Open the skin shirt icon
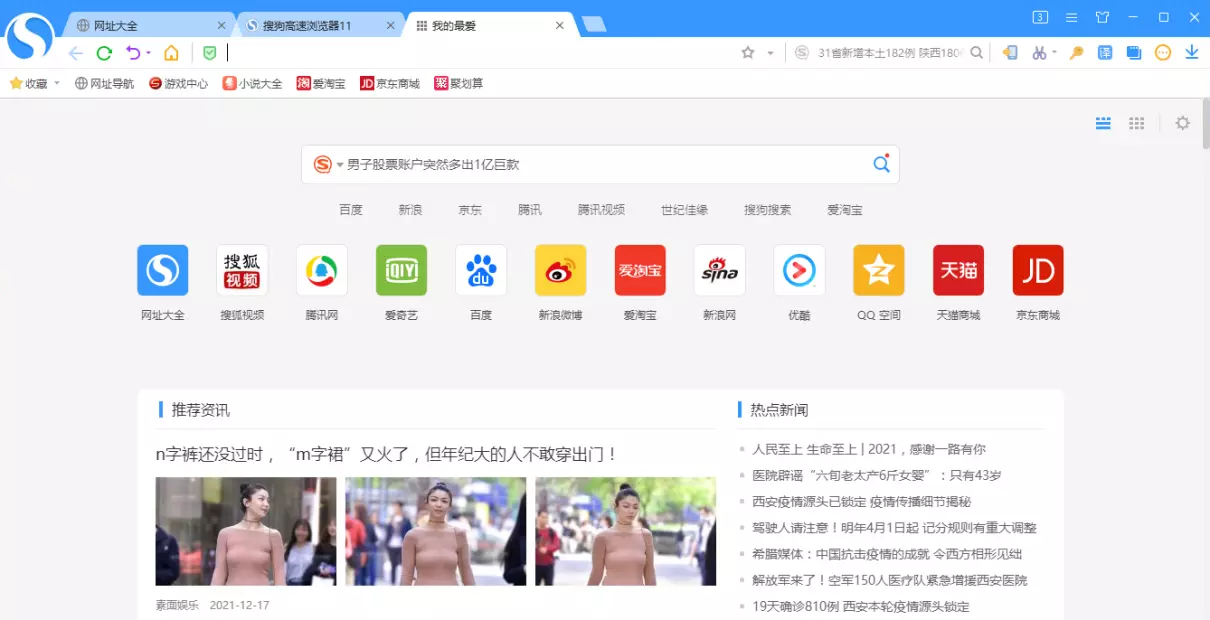The height and width of the screenshot is (620, 1210). 1102,17
